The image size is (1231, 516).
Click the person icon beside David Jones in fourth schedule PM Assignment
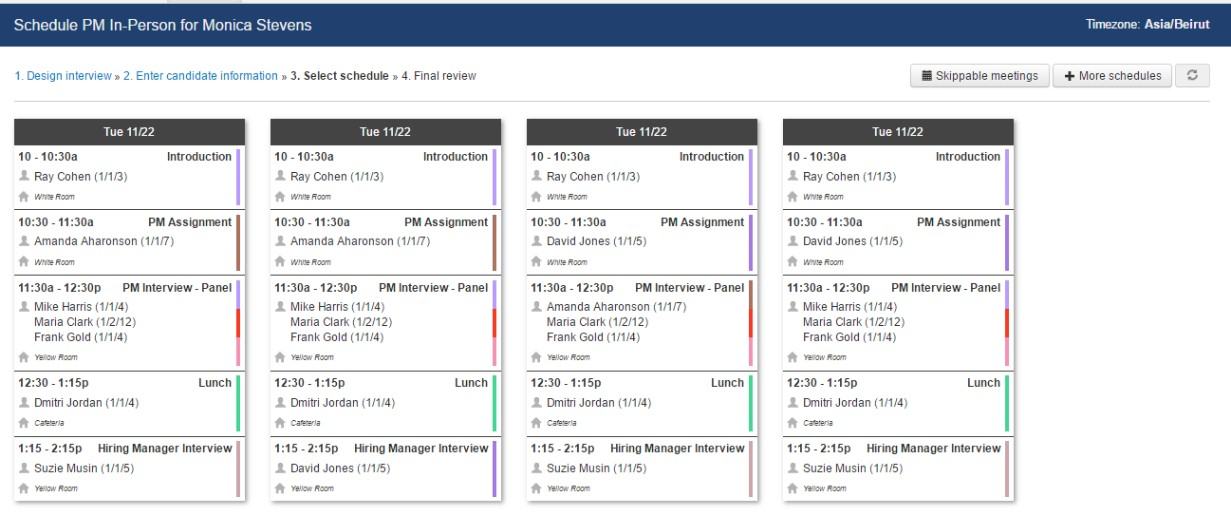click(x=792, y=242)
